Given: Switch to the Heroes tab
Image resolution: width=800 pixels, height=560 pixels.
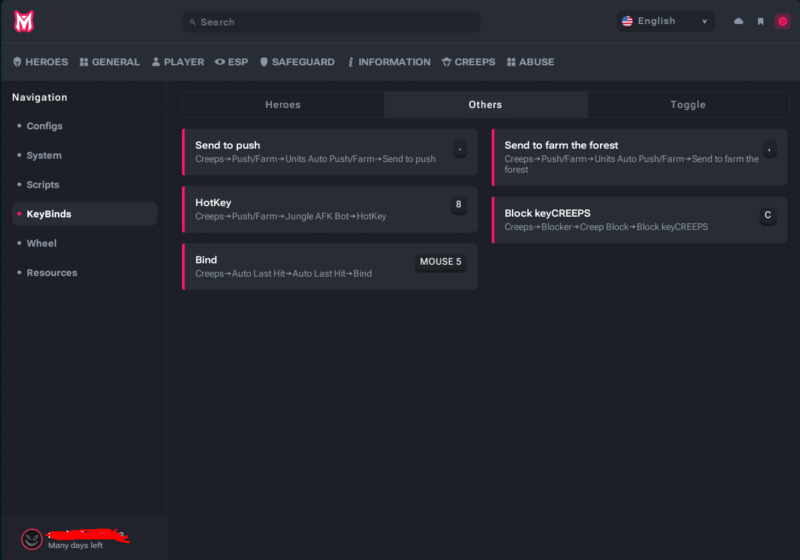Looking at the screenshot, I should click(283, 105).
